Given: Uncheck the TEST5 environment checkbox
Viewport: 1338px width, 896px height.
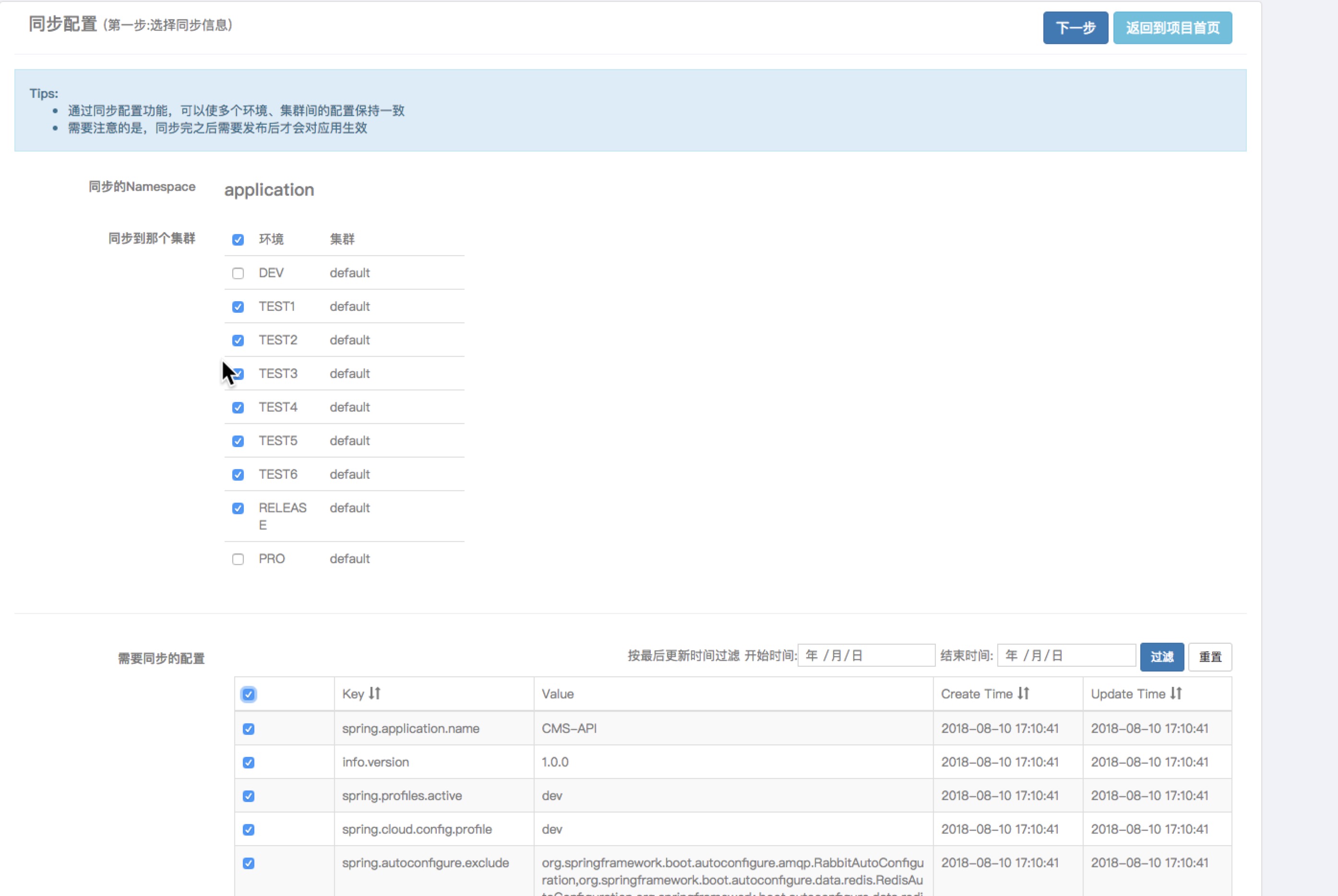Looking at the screenshot, I should coord(238,441).
